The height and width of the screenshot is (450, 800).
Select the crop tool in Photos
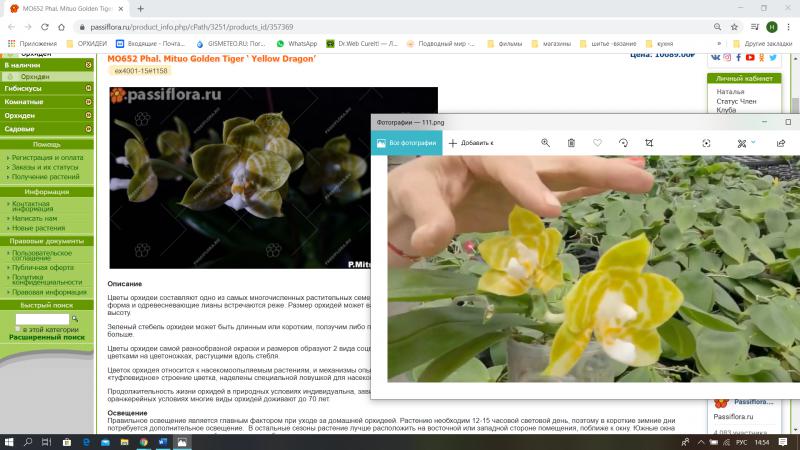(x=649, y=143)
